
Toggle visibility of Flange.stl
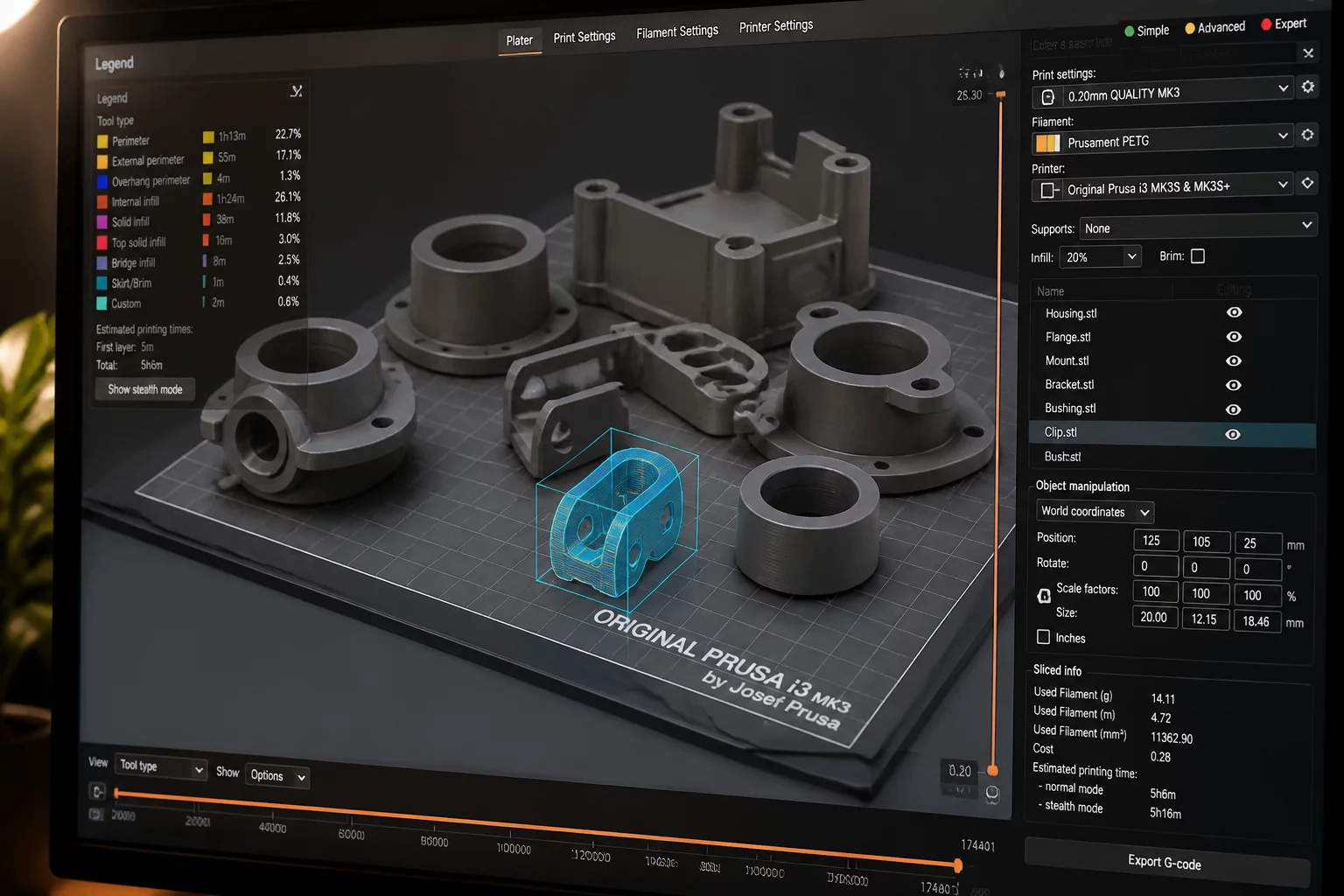[x=1234, y=337]
